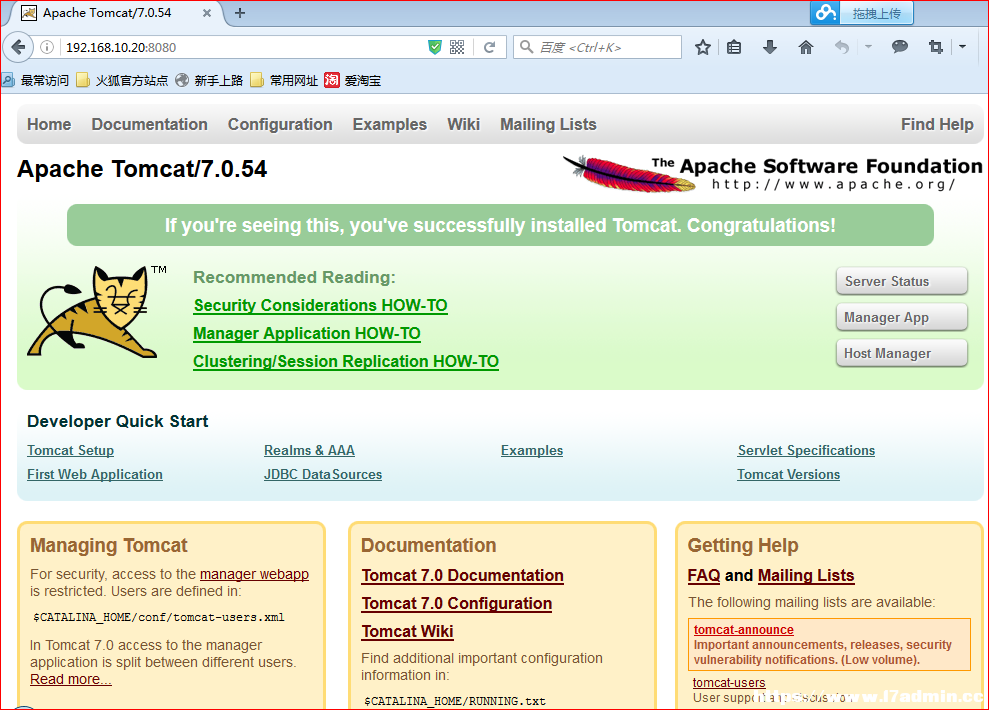
Task: Open the Tomcat Versions link
Action: coord(788,474)
